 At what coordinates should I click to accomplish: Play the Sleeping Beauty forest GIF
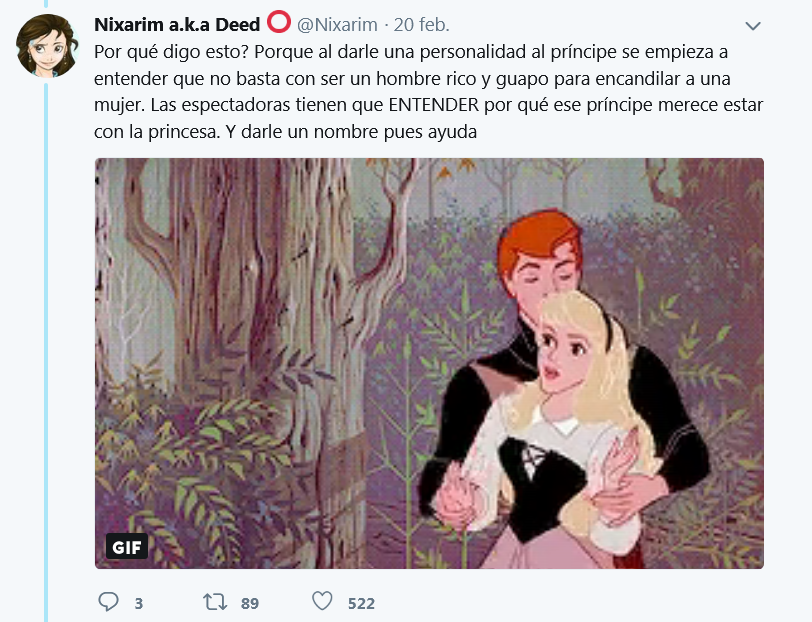point(429,363)
